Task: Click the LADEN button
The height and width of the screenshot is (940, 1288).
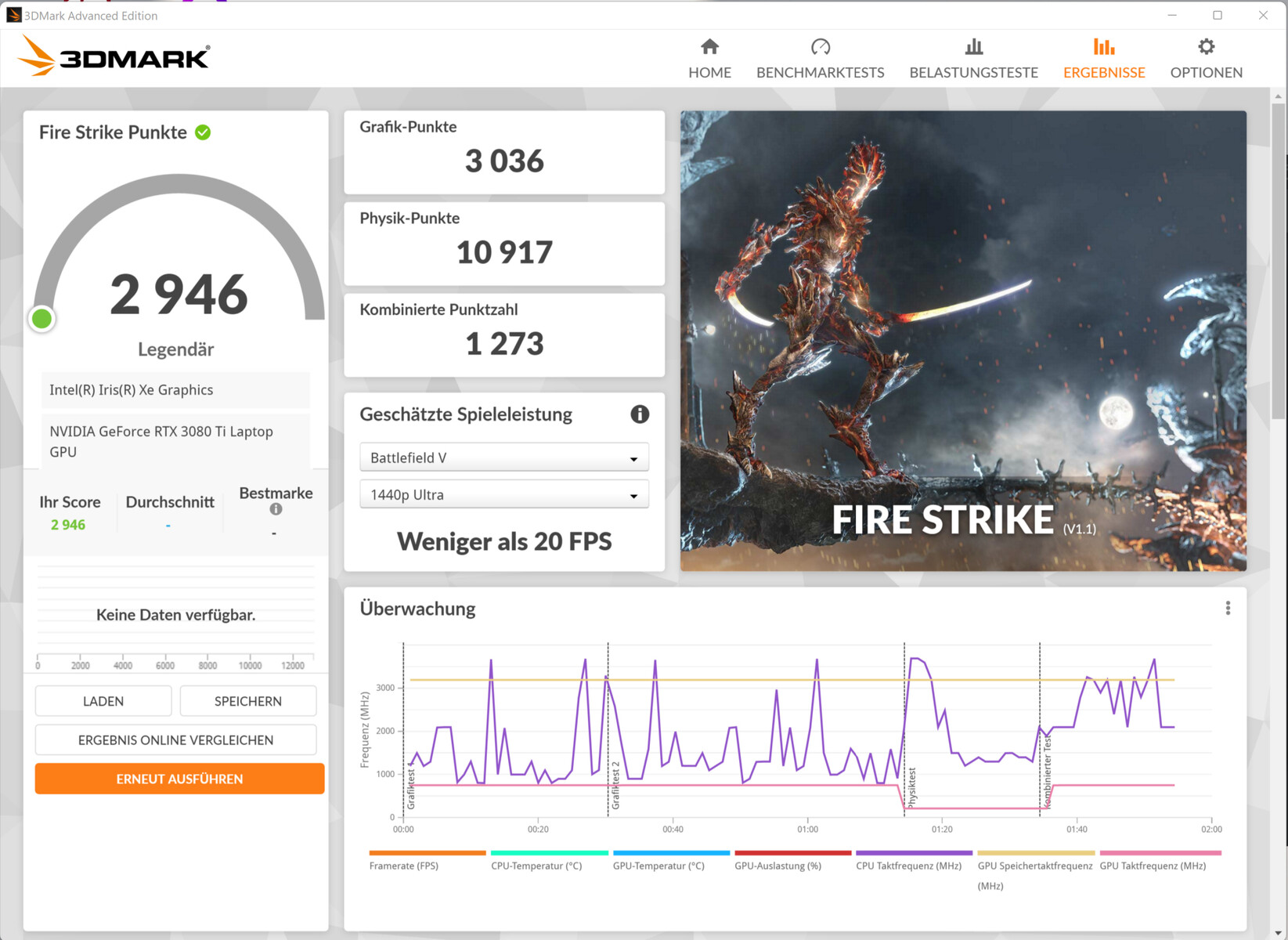Action: pos(103,701)
